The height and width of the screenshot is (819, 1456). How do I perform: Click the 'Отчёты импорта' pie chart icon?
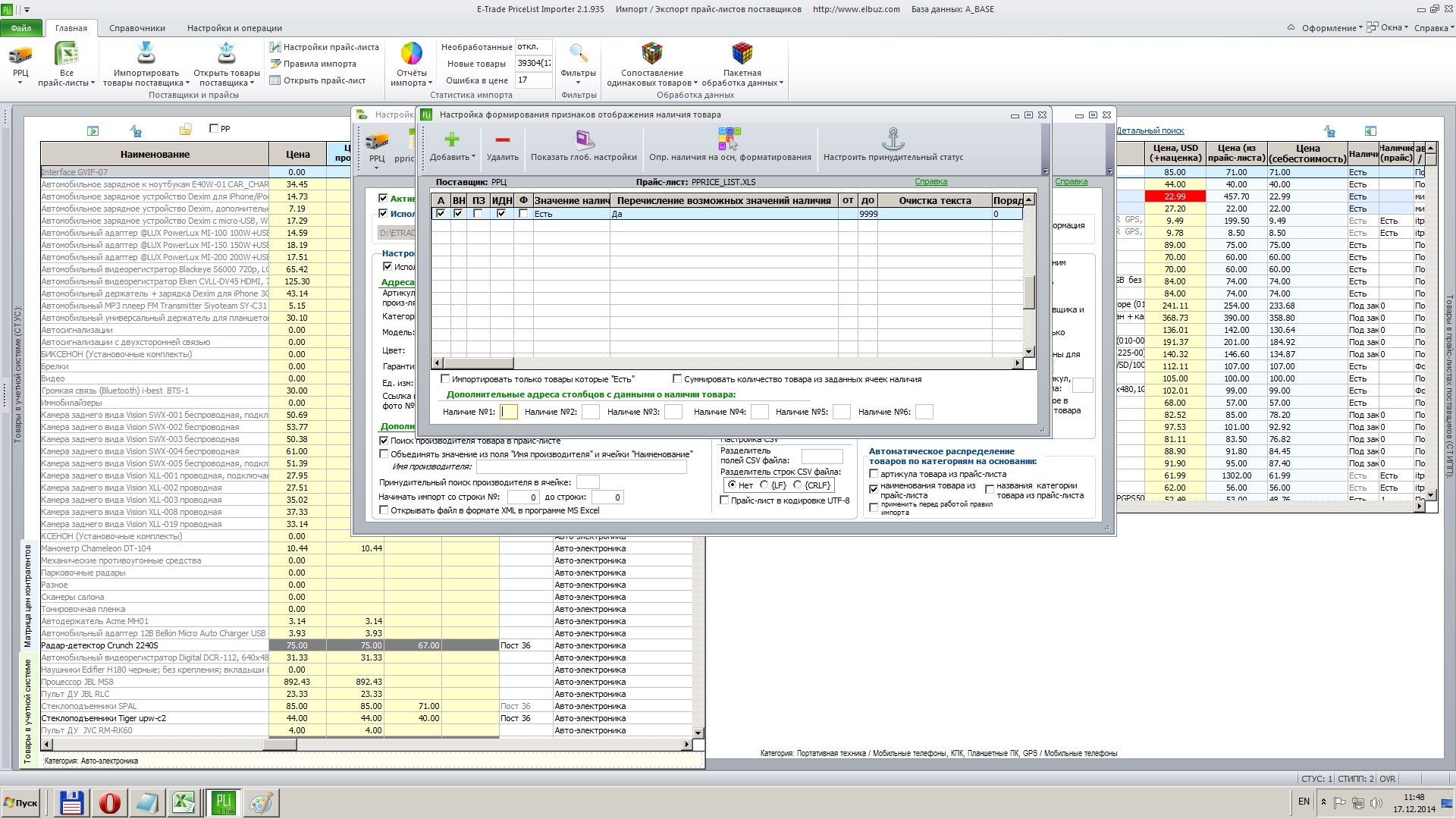(411, 53)
